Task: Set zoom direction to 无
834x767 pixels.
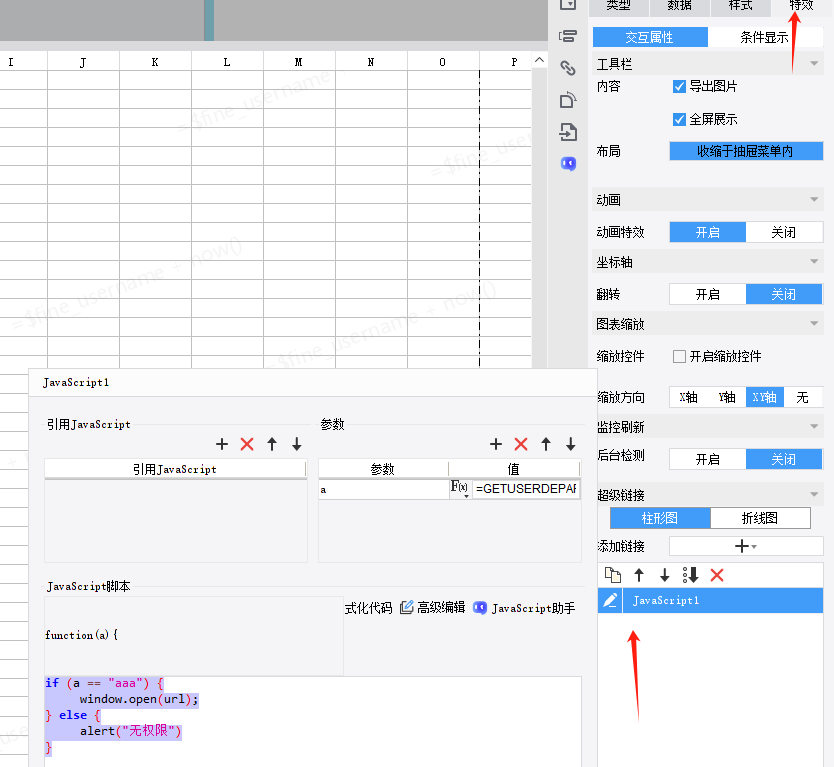Action: [803, 397]
